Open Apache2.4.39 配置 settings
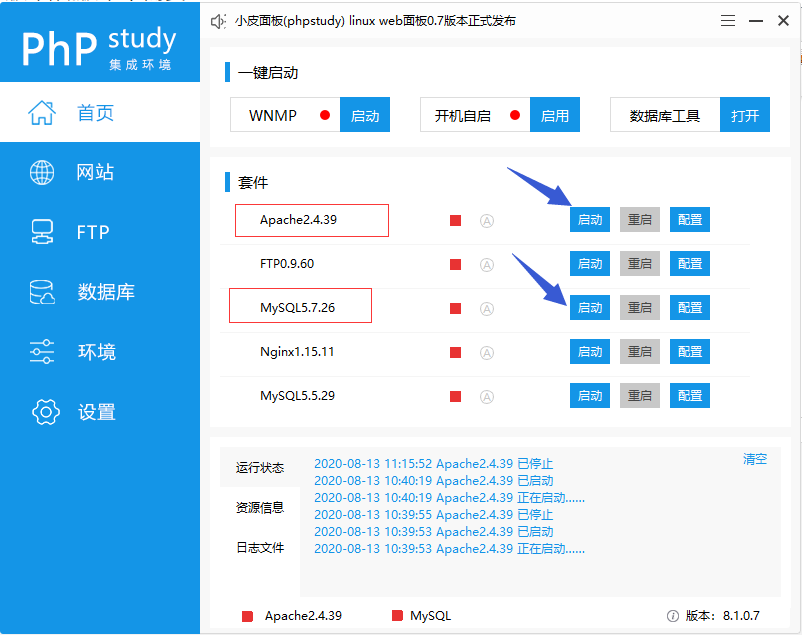 point(690,220)
